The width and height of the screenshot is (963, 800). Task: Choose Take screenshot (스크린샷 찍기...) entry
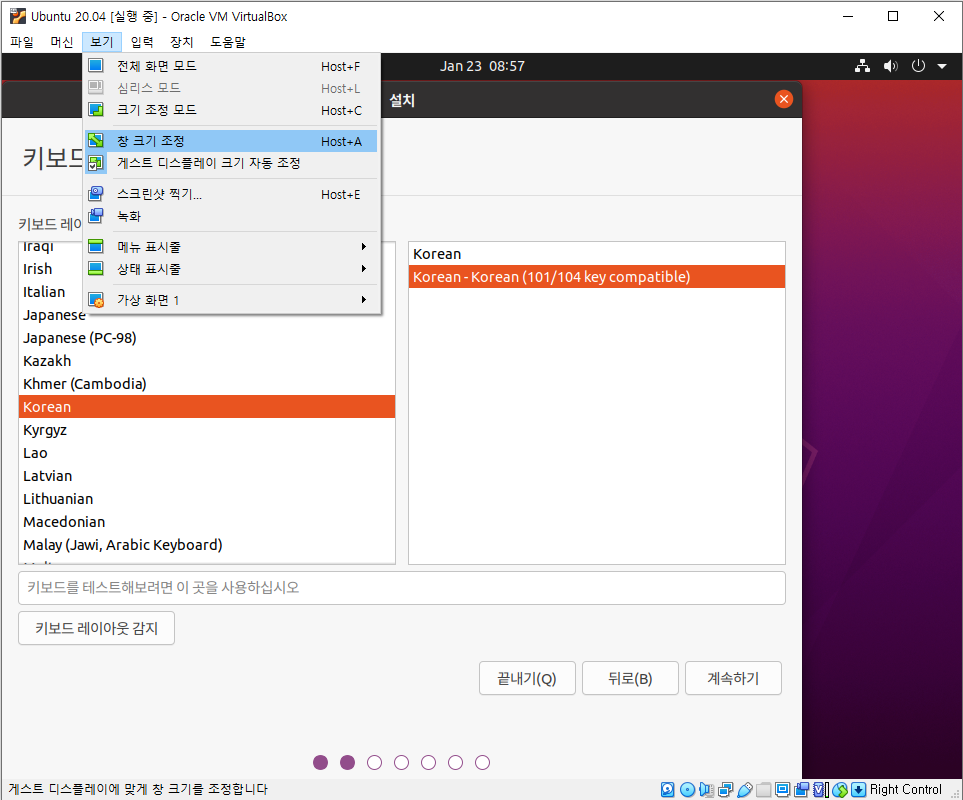click(232, 194)
